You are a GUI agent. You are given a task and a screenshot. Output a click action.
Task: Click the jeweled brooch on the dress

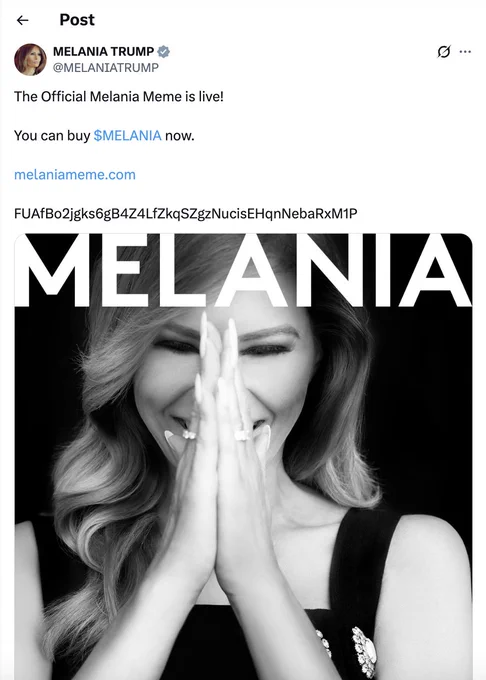point(363,651)
